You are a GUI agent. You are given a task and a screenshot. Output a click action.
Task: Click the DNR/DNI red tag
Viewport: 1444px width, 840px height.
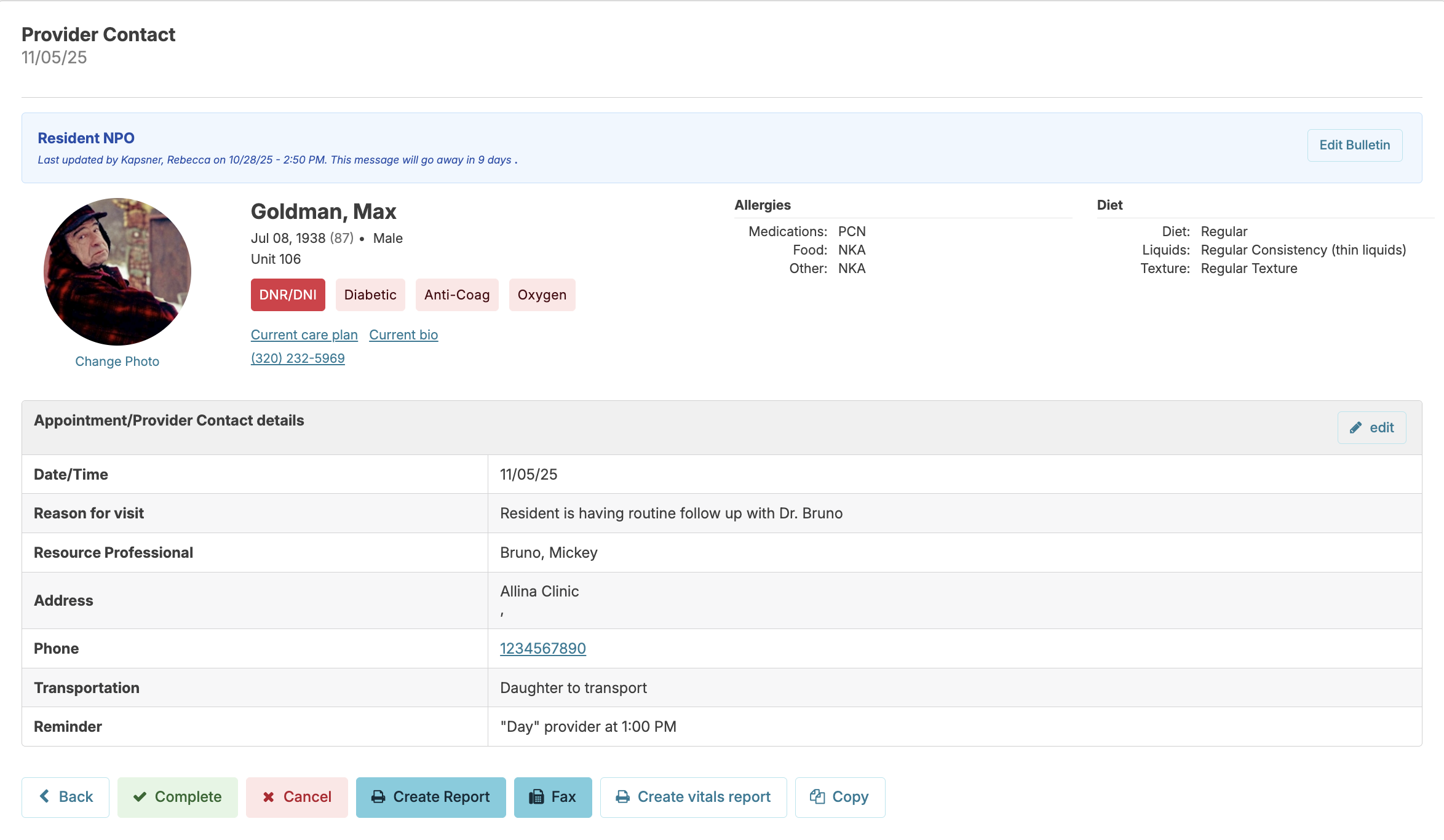tap(288, 295)
